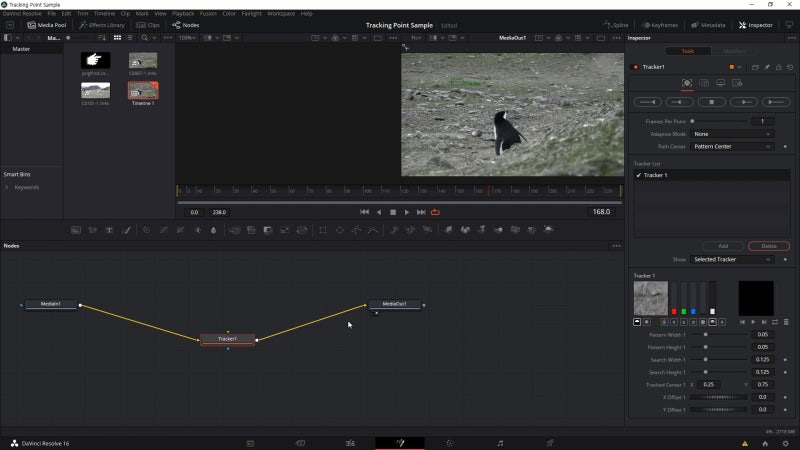800x450 pixels.
Task: Pin the Tracker1 inspector controls
Action: [767, 67]
